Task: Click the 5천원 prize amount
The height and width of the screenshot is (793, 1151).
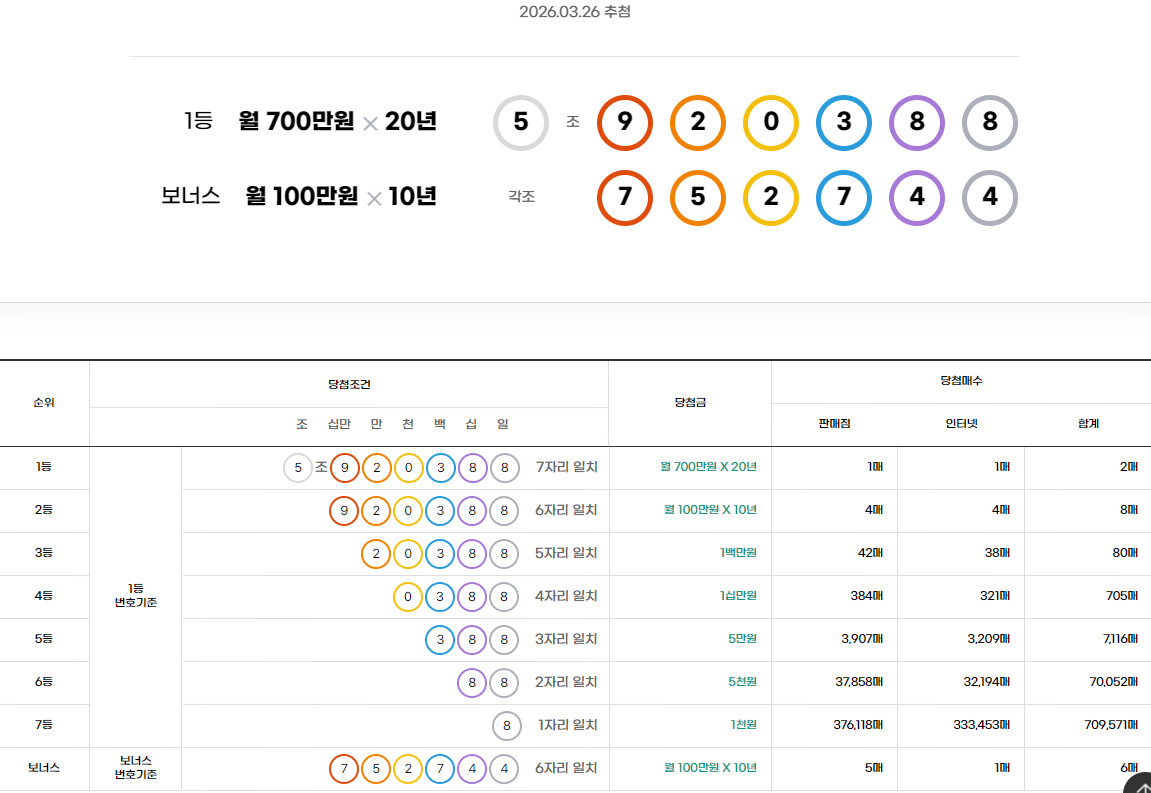Action: click(742, 682)
